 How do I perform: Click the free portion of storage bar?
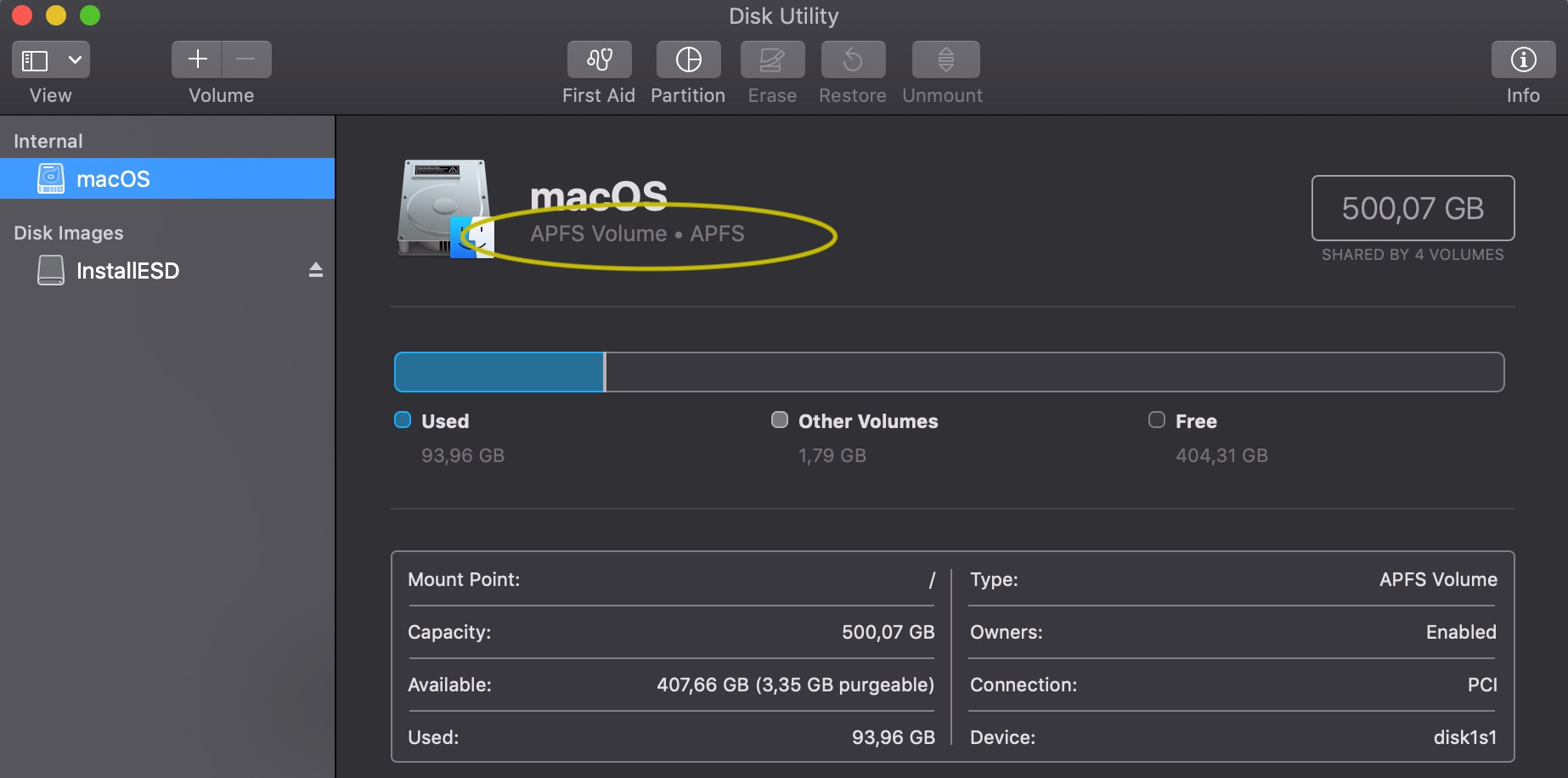click(1055, 372)
